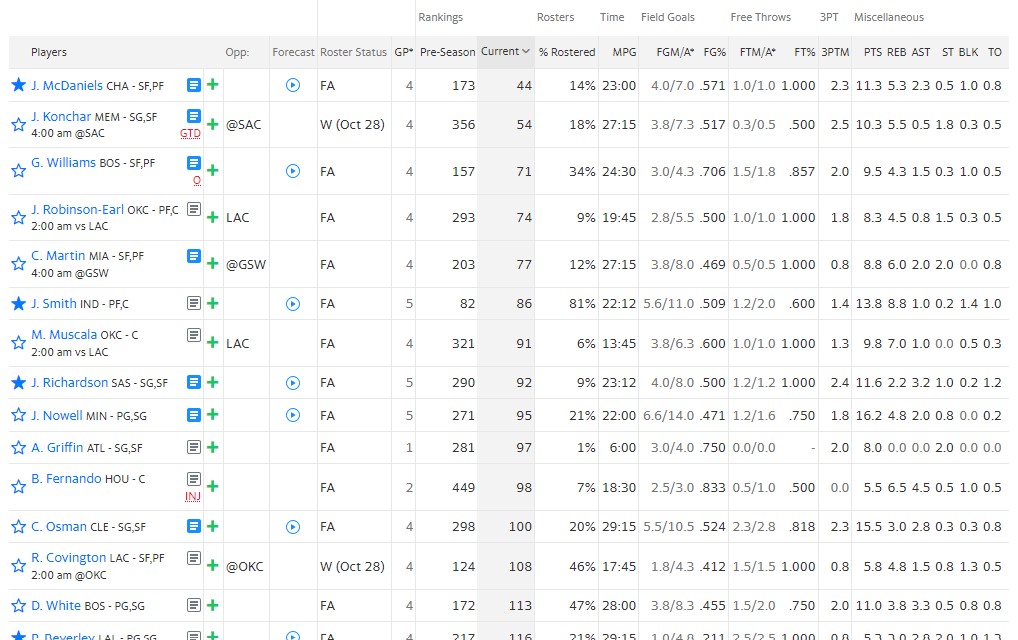Image resolution: width=1018 pixels, height=640 pixels.
Task: Click green plus to add C. Martin
Action: pos(212,264)
